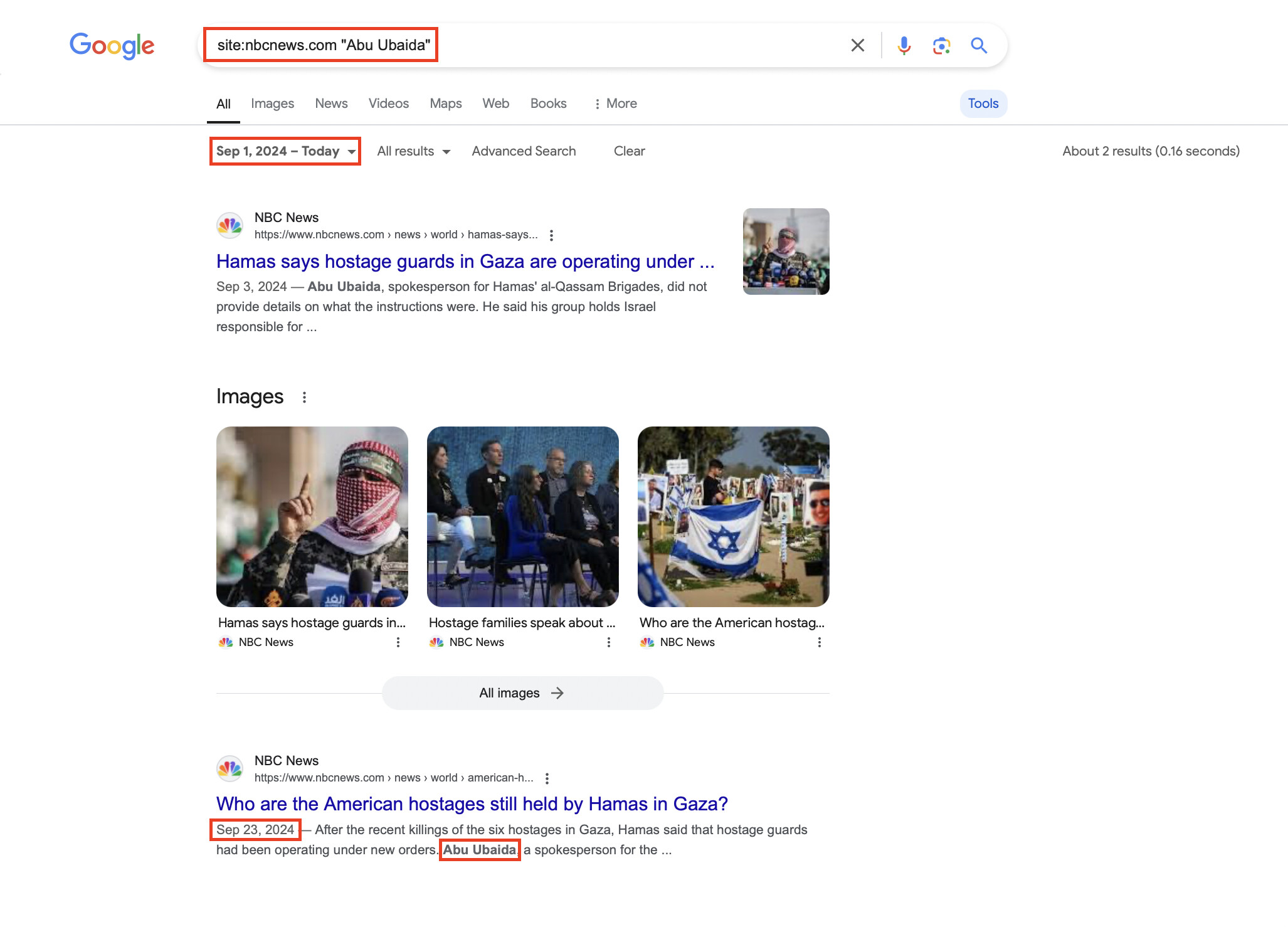Toggle the Tools button
The width and height of the screenshot is (1288, 927).
(x=983, y=103)
